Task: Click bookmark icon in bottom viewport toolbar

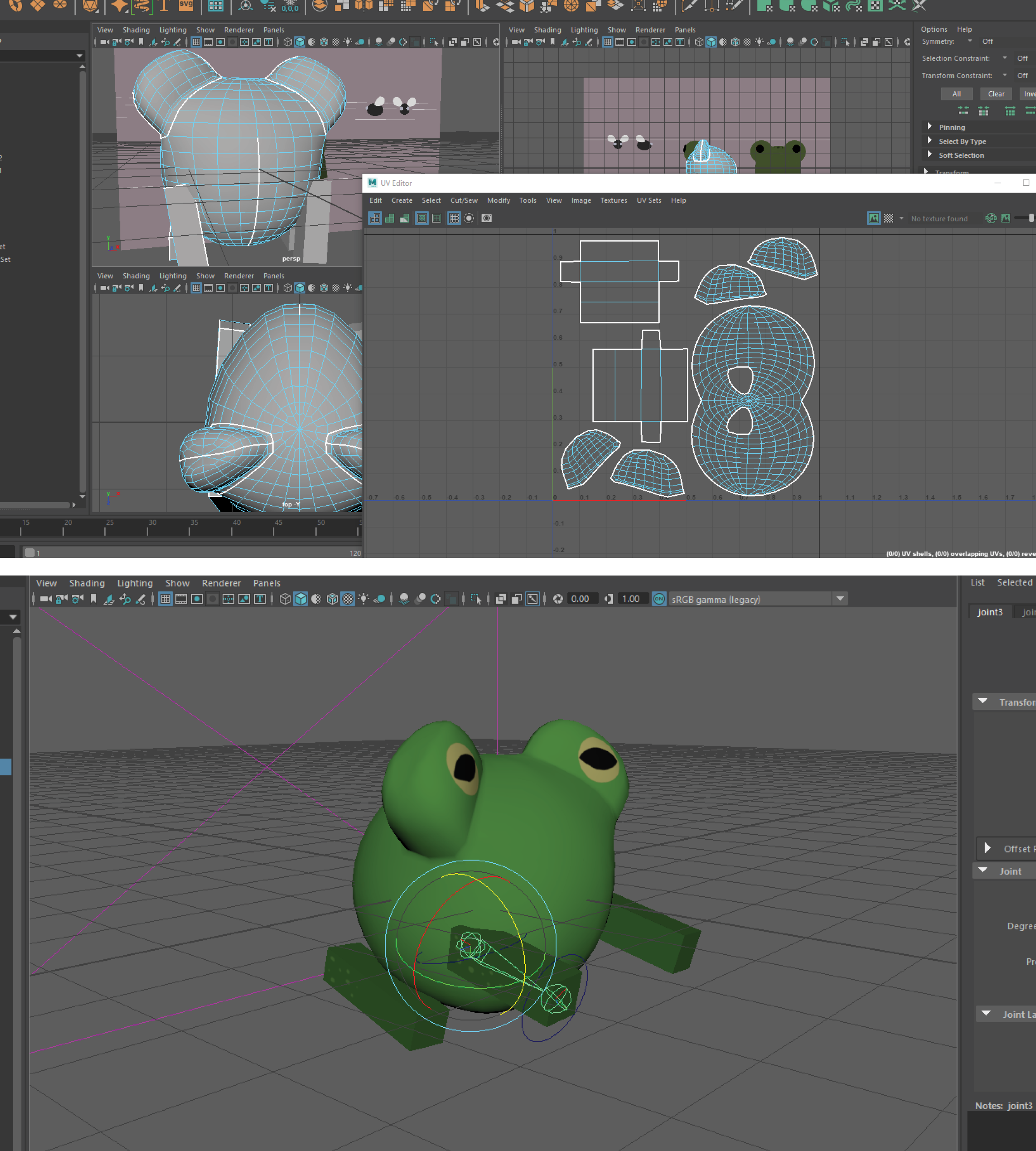Action: 93,599
